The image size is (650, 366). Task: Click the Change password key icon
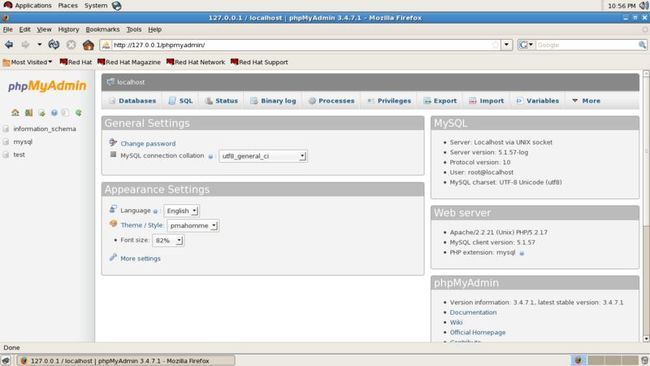click(x=113, y=143)
